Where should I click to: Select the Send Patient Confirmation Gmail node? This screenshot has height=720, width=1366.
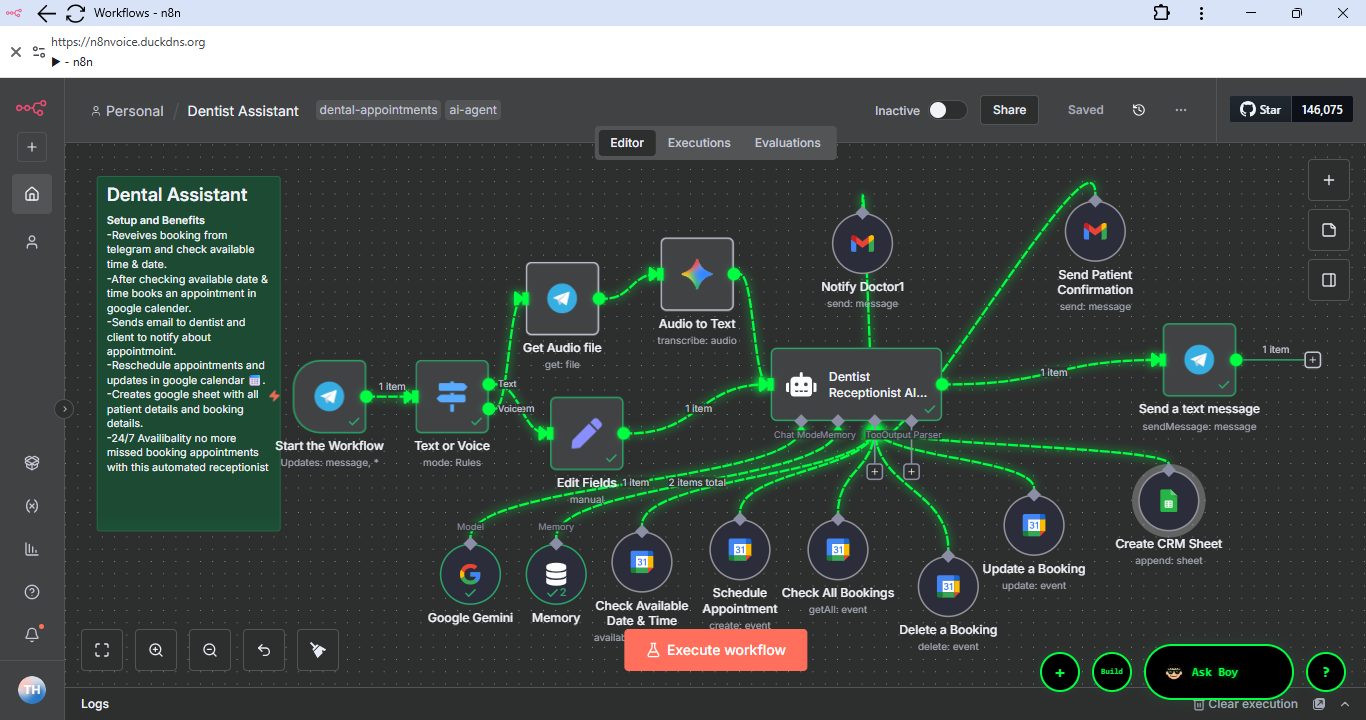[1095, 231]
